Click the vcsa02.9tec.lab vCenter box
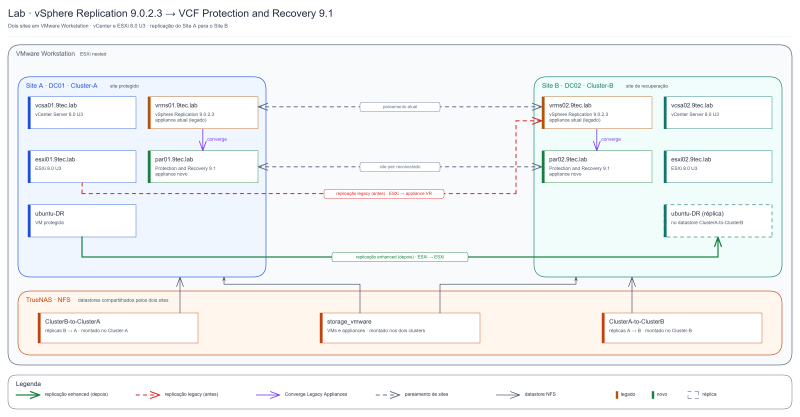 click(718, 112)
